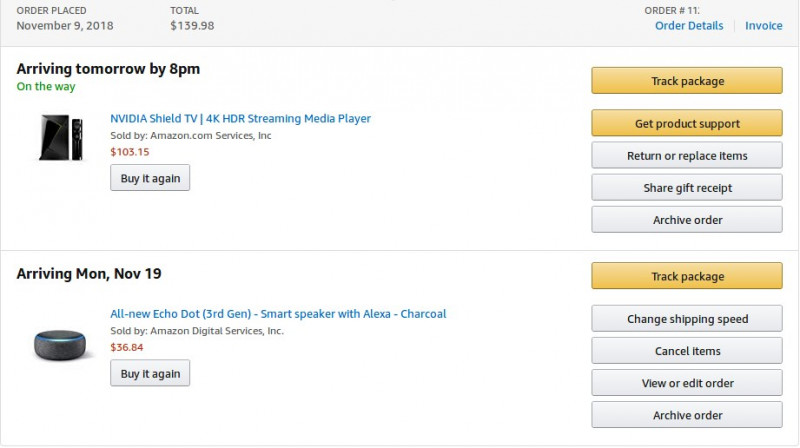800x448 pixels.
Task: Buy the Echo Dot again
Action: pyautogui.click(x=150, y=373)
